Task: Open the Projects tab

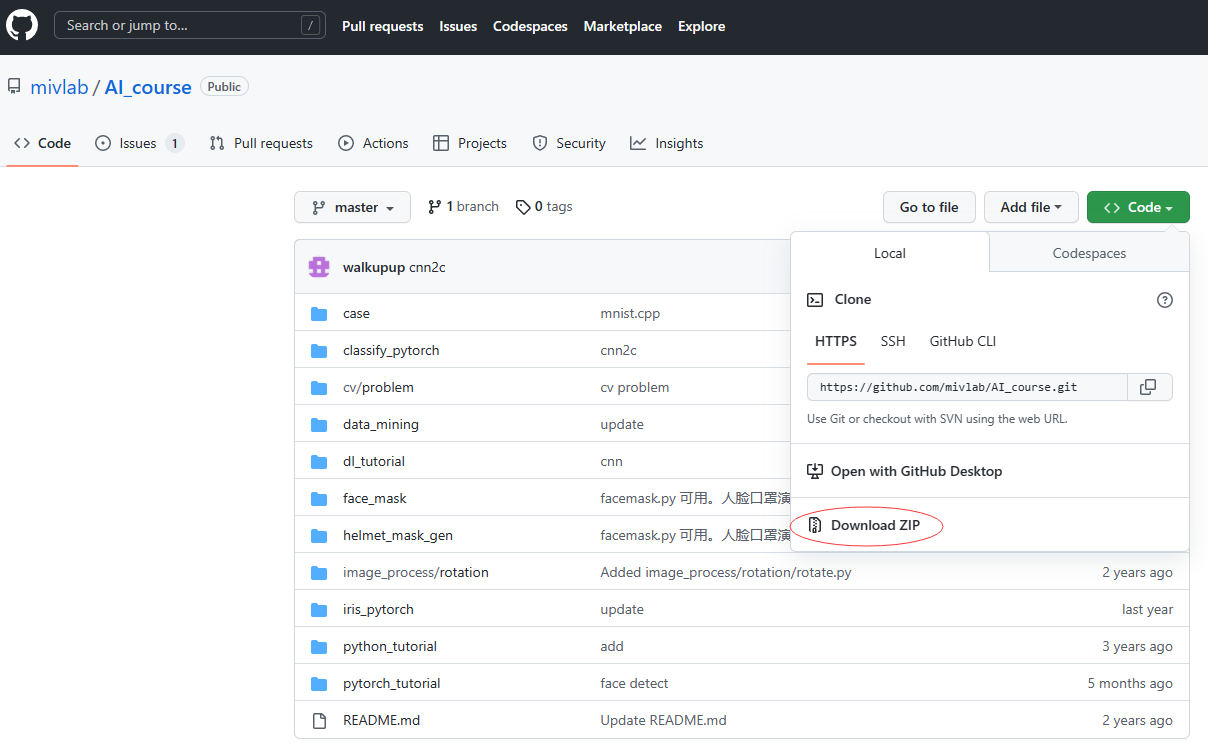Action: (470, 144)
